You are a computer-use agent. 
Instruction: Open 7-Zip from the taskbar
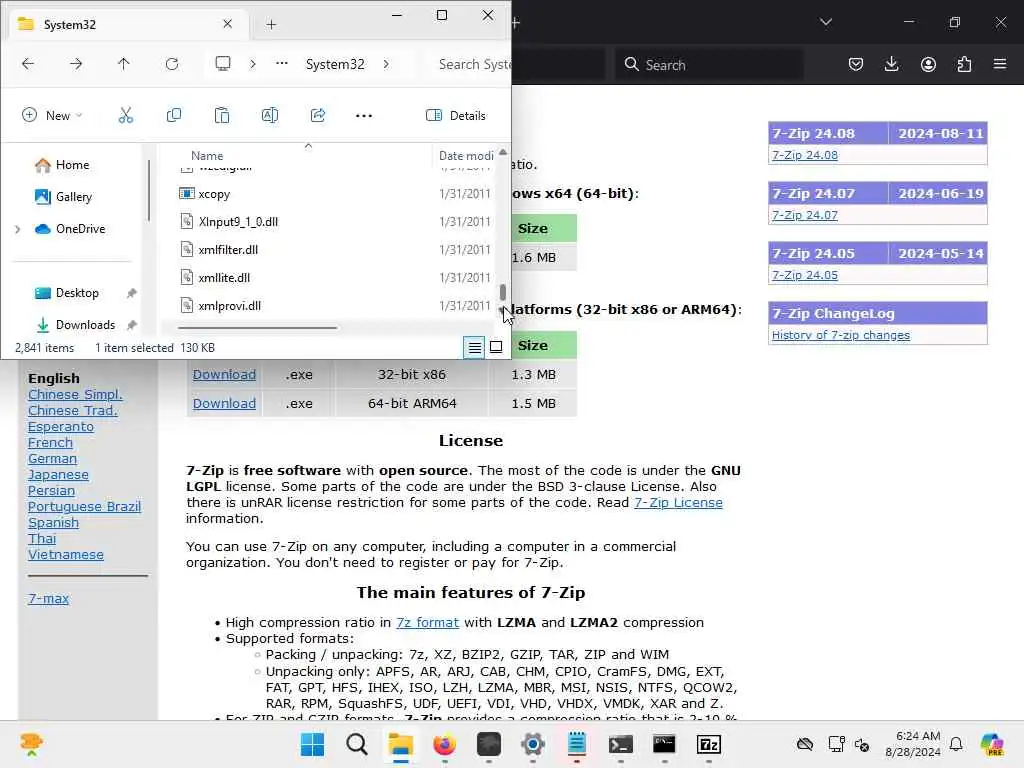[x=709, y=744]
